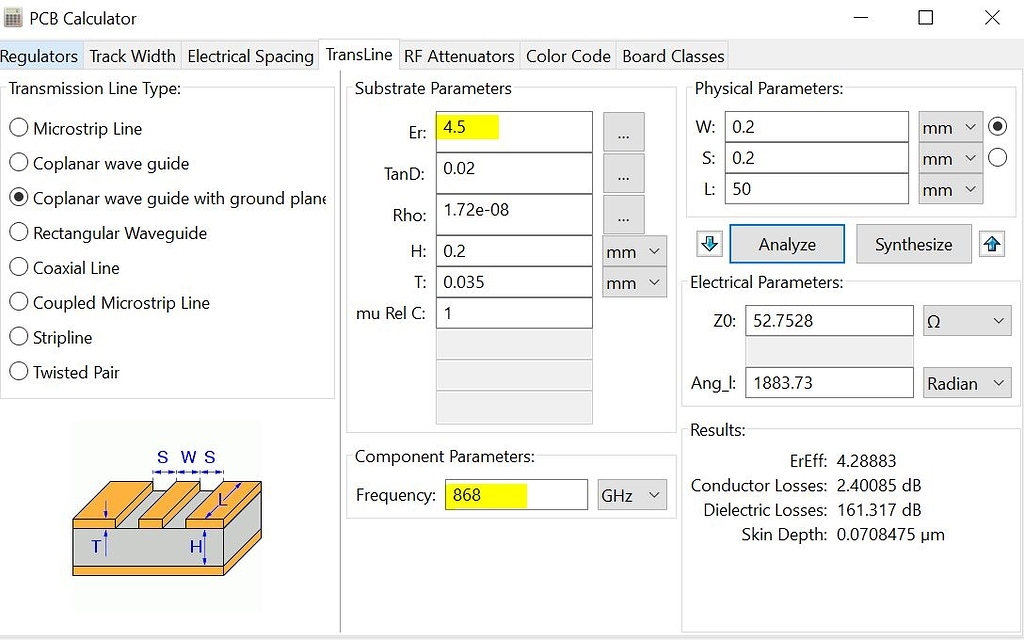
Task: Click inside the highlighted Frequency input field
Action: pos(515,494)
